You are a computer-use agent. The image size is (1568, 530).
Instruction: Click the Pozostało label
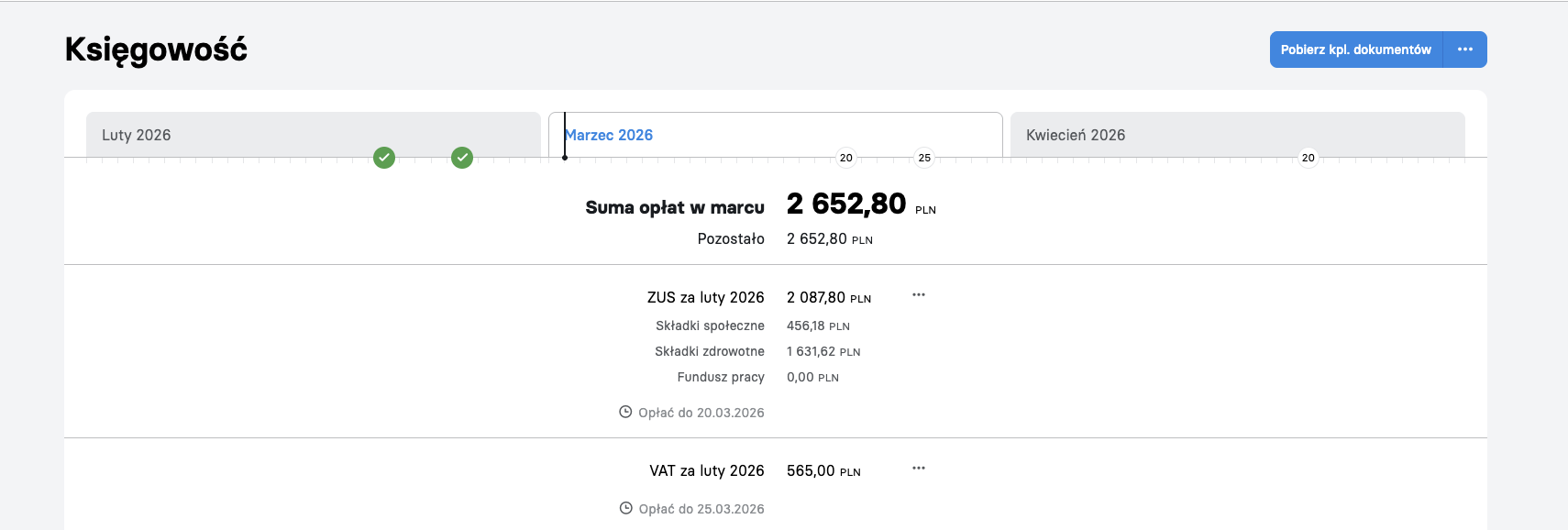[x=731, y=238]
